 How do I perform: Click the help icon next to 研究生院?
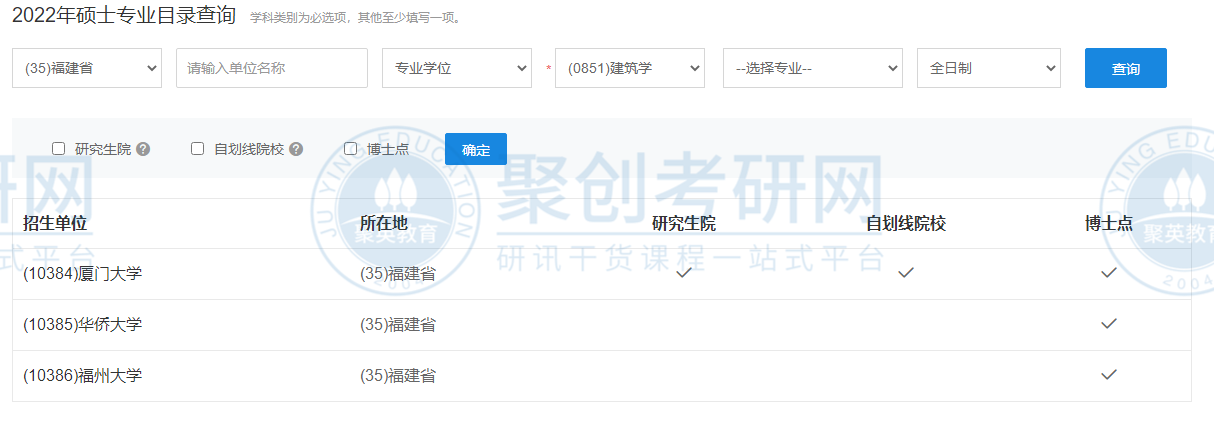coord(143,149)
